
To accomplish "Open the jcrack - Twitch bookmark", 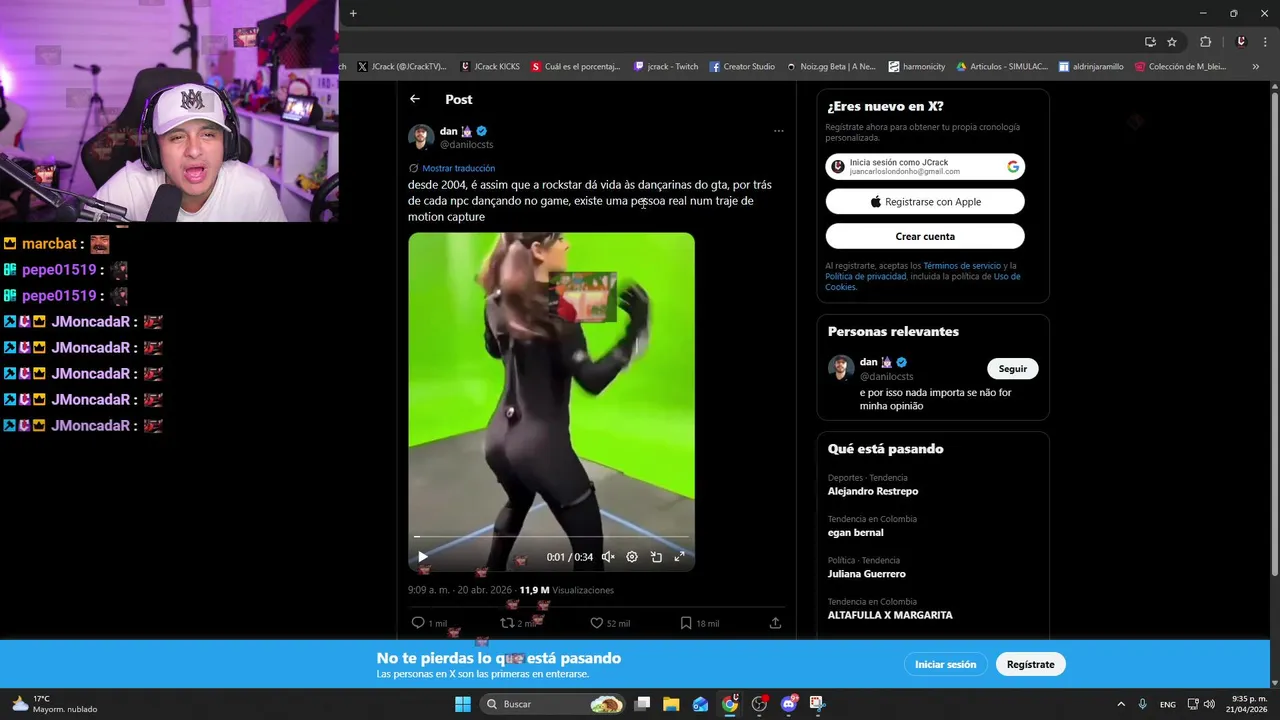I will point(666,67).
